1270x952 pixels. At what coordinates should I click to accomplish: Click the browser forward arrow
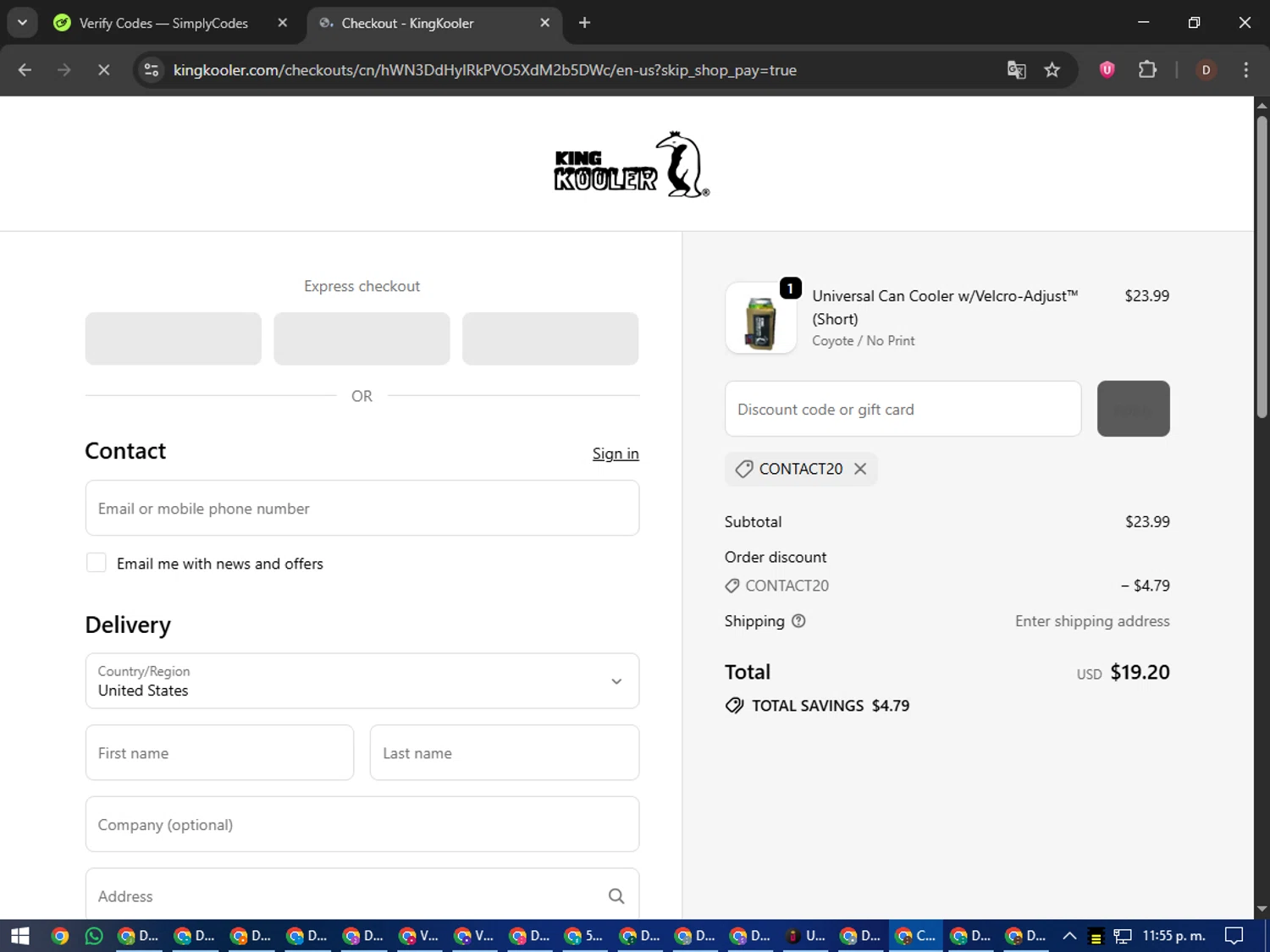(64, 70)
